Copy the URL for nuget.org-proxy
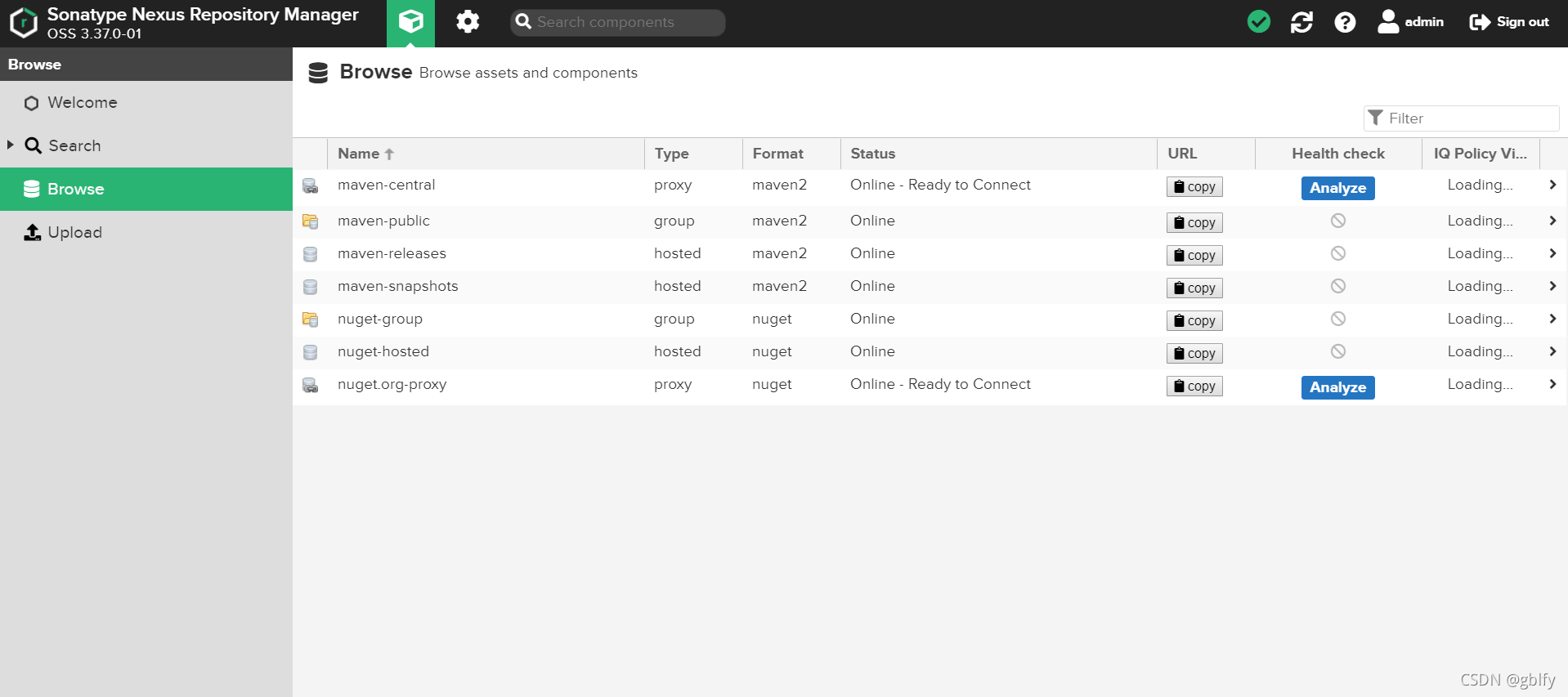Screen dimensions: 1568x697 (x=1194, y=386)
